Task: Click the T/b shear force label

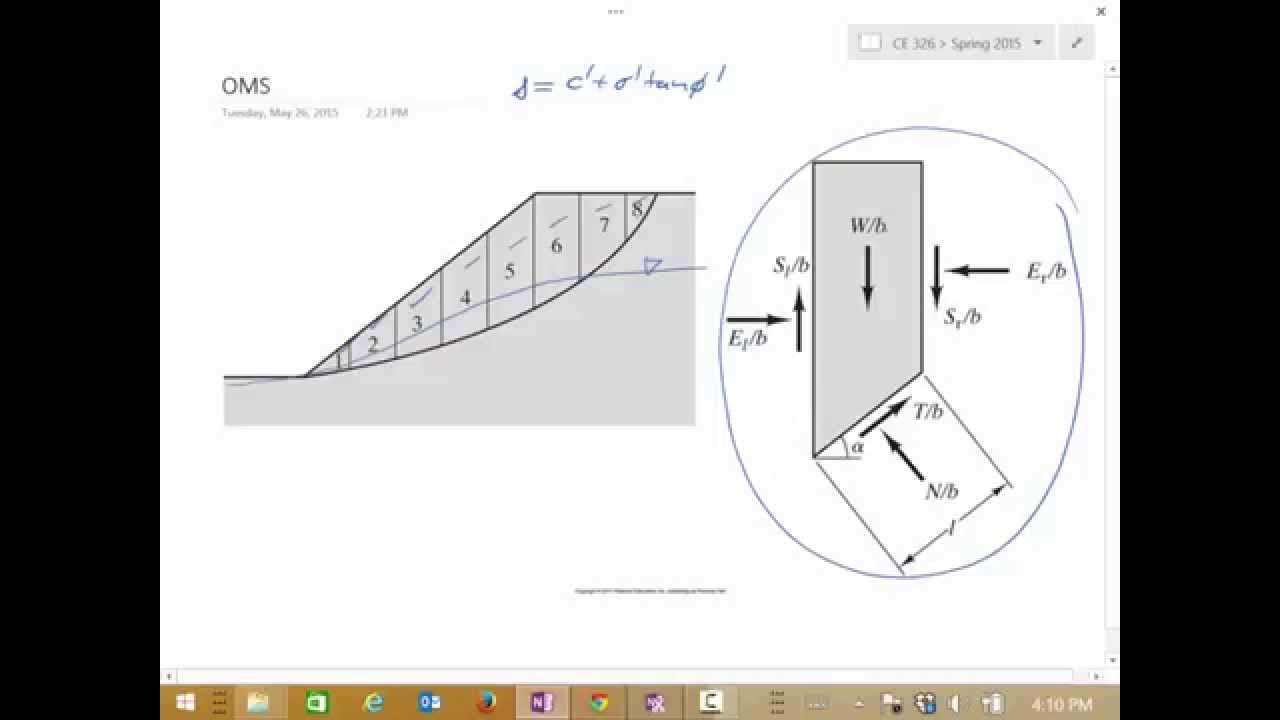Action: pos(928,411)
